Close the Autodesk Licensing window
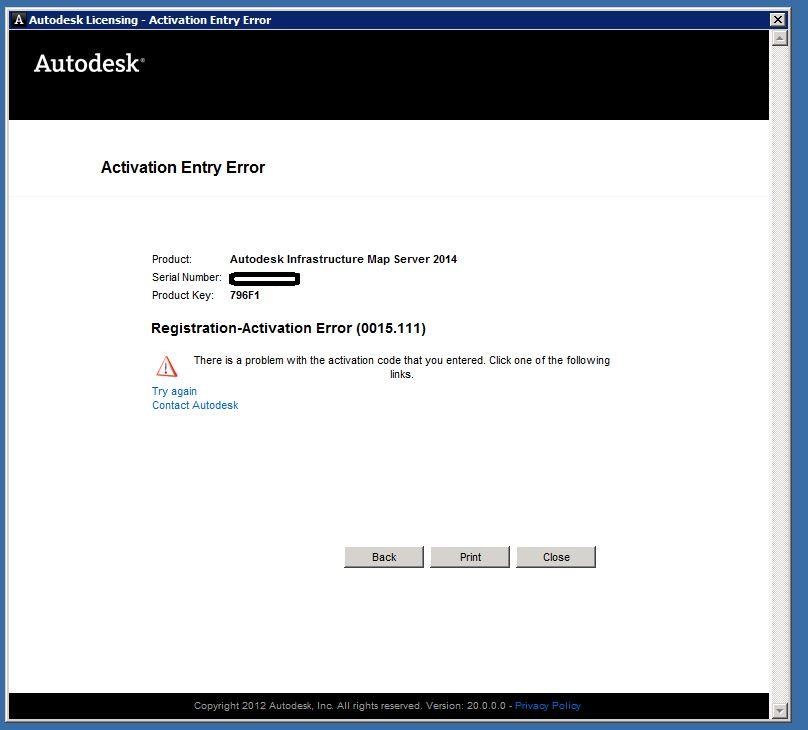Screen dimensions: 808x730 pyautogui.click(x=778, y=20)
